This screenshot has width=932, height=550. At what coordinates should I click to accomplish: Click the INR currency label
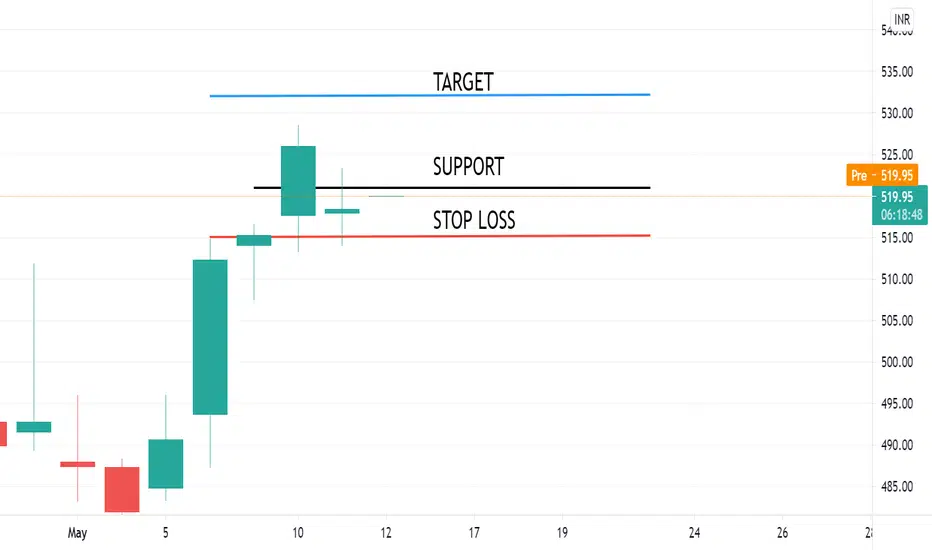click(902, 19)
